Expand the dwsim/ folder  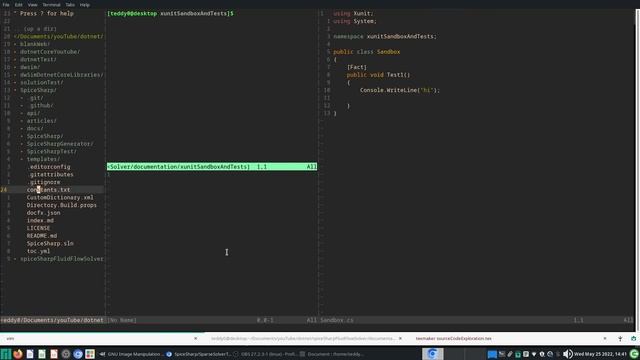tap(29, 67)
